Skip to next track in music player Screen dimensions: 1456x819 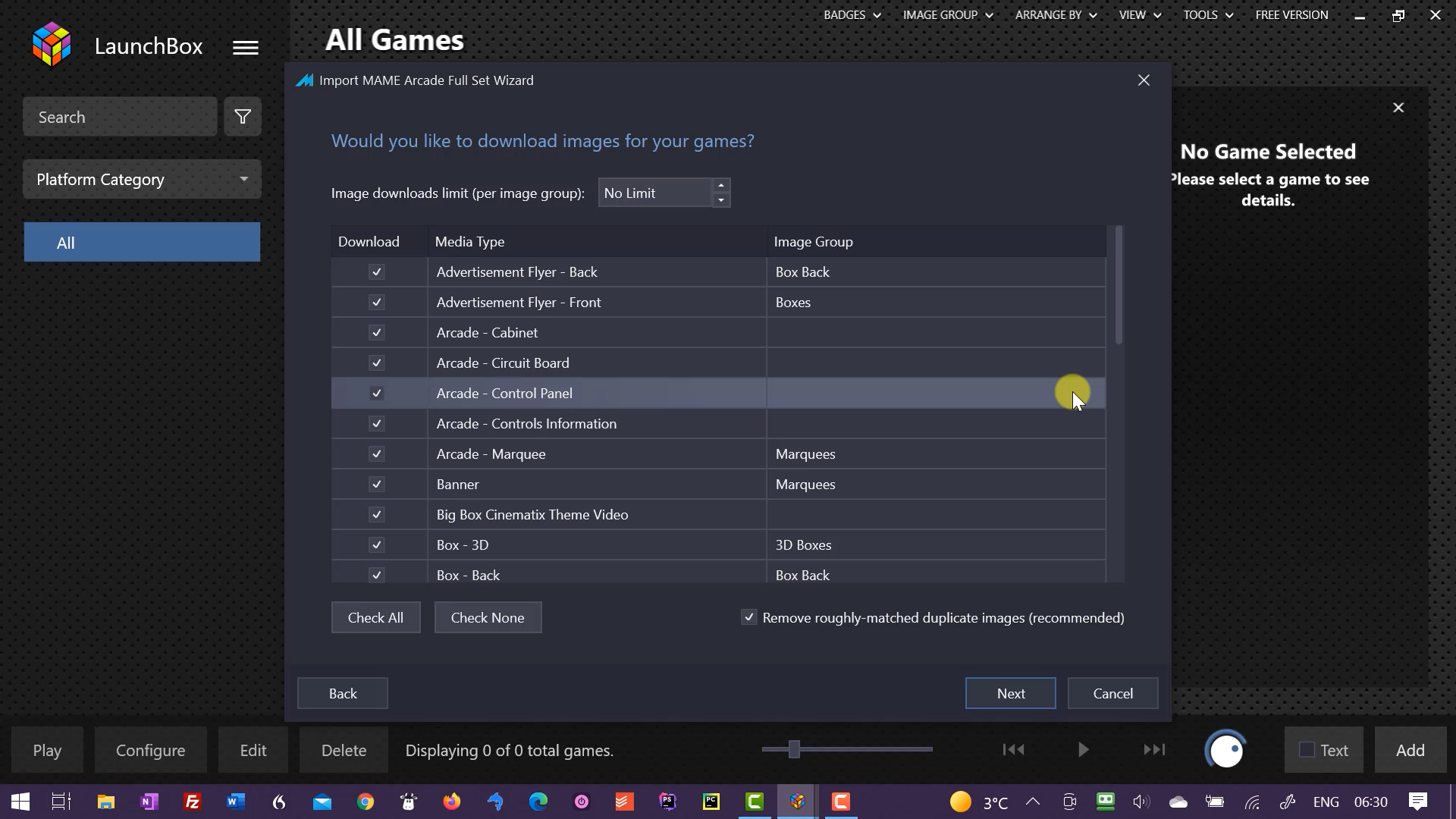(1154, 750)
